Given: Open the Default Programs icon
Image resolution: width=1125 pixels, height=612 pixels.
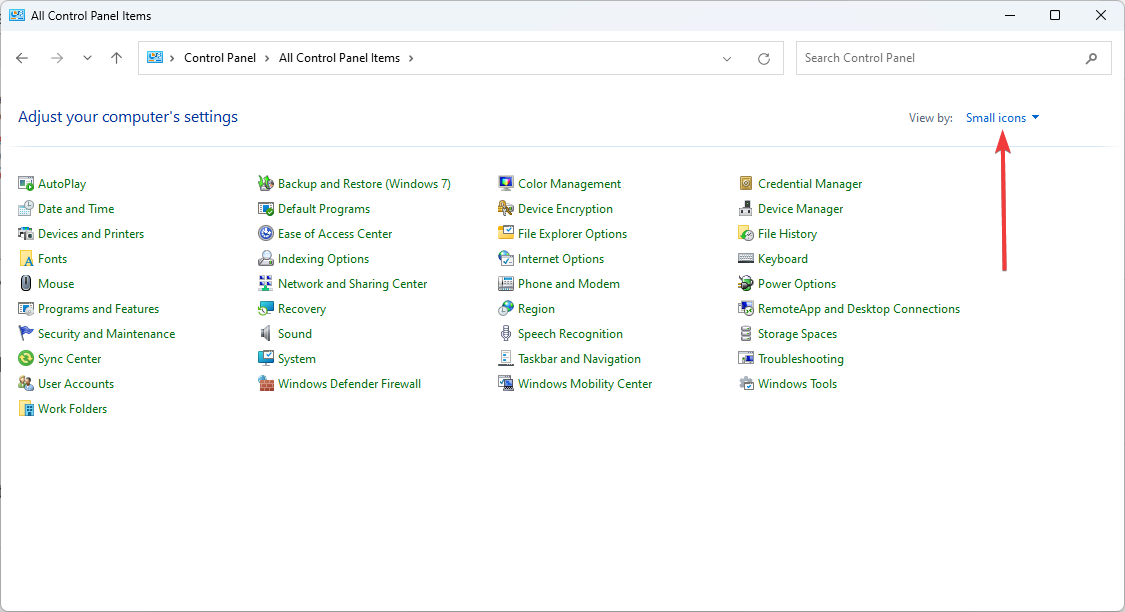Looking at the screenshot, I should coord(266,209).
